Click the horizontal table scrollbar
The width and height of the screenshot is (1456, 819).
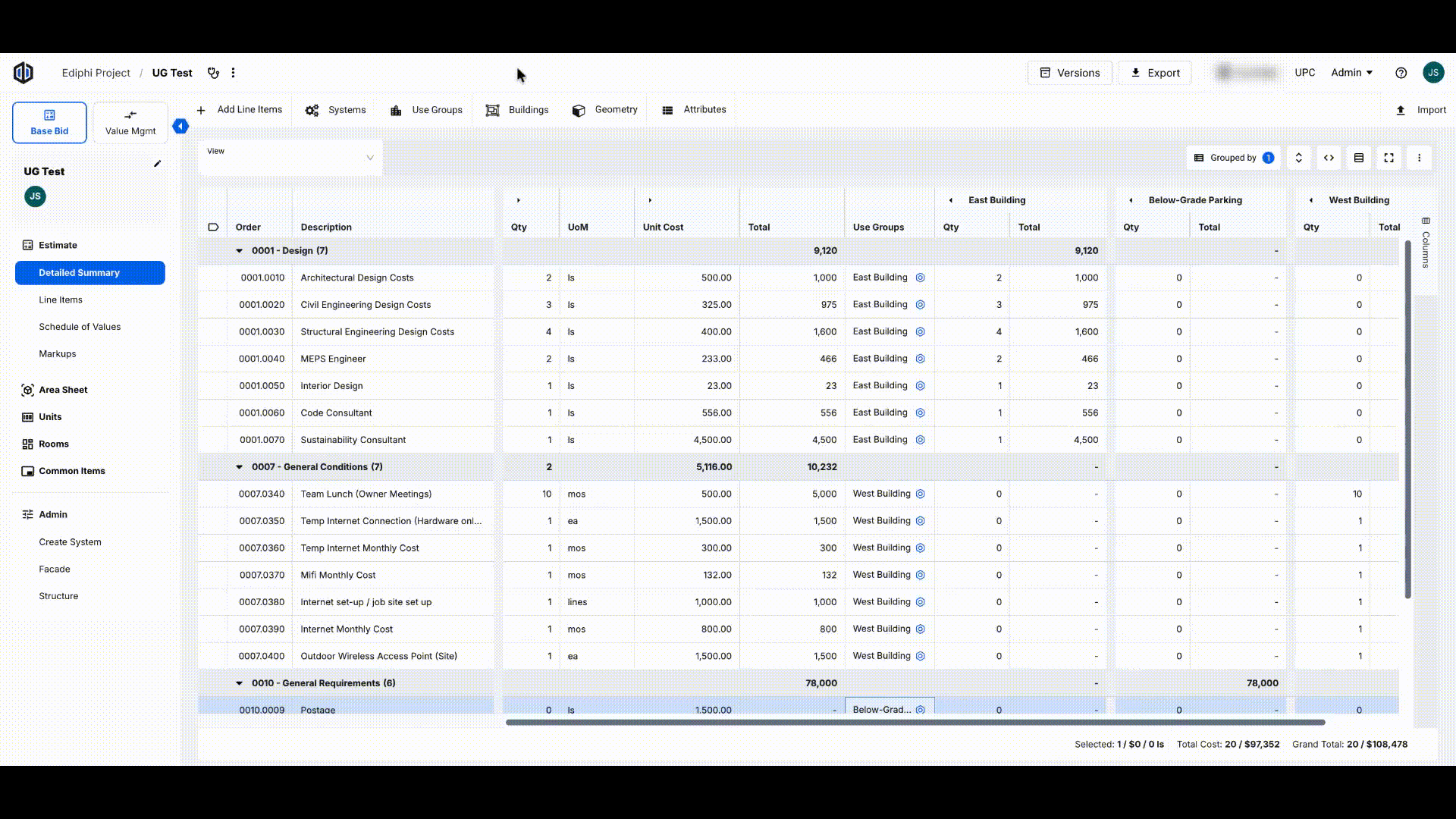(915, 723)
